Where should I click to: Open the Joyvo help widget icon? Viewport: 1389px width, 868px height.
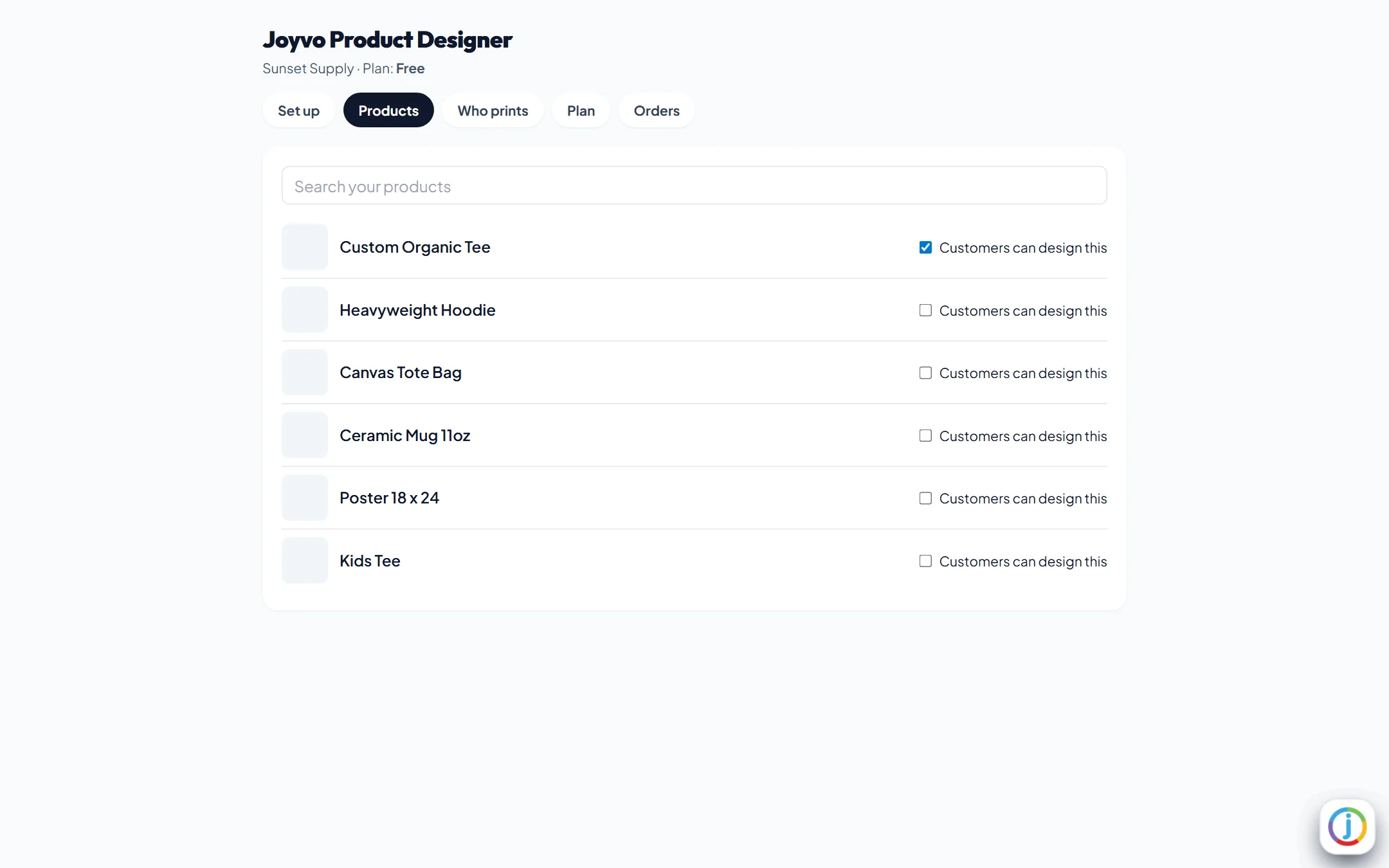pyautogui.click(x=1347, y=826)
